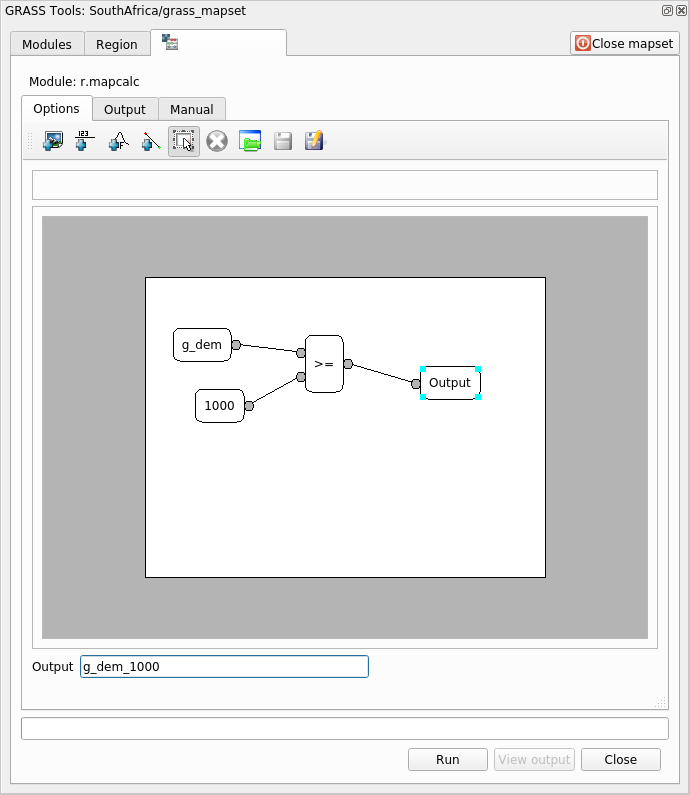Click the Open model folder icon
The width and height of the screenshot is (690, 795).
[x=249, y=142]
